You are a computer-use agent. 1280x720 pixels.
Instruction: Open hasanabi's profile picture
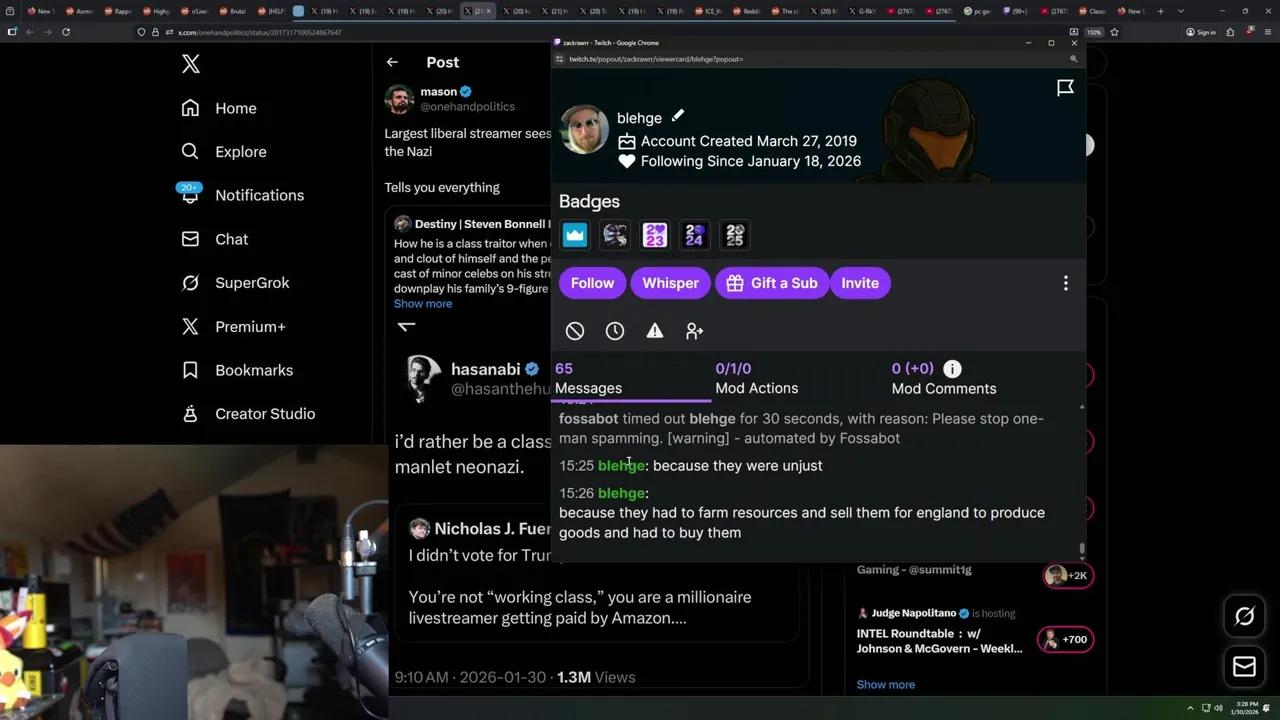(422, 378)
